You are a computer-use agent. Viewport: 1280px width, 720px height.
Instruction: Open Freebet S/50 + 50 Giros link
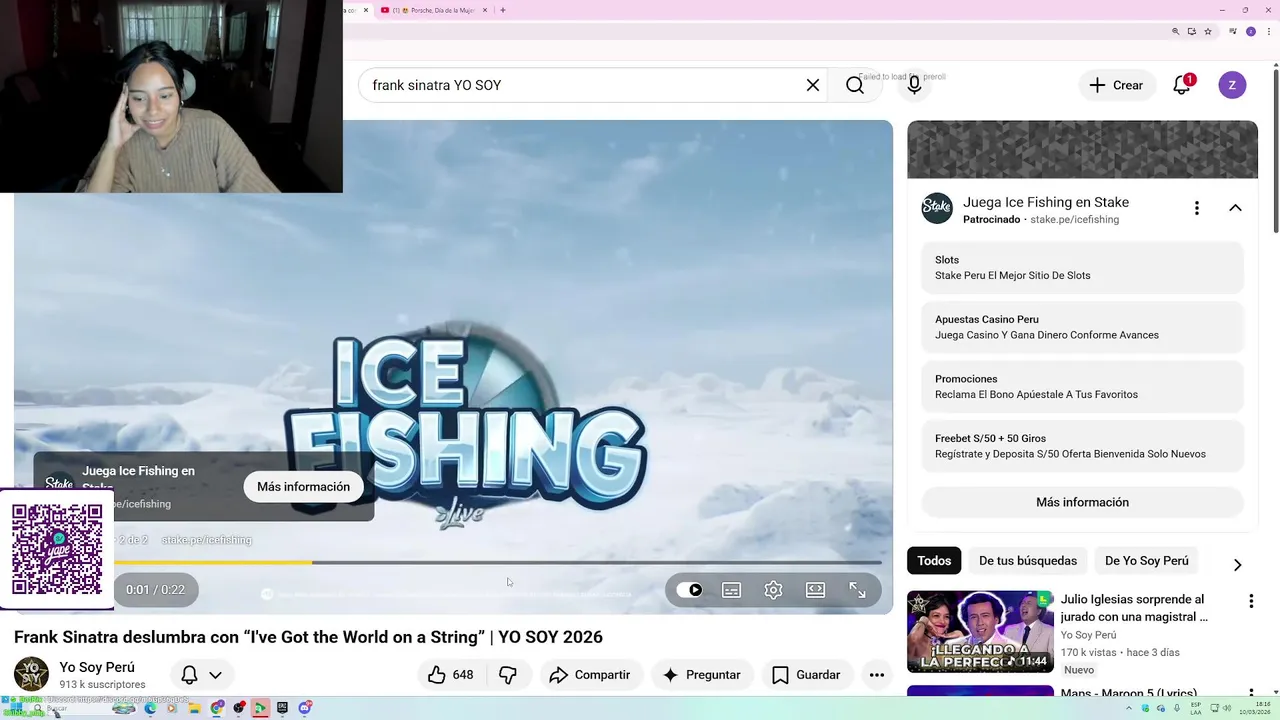(x=1082, y=446)
